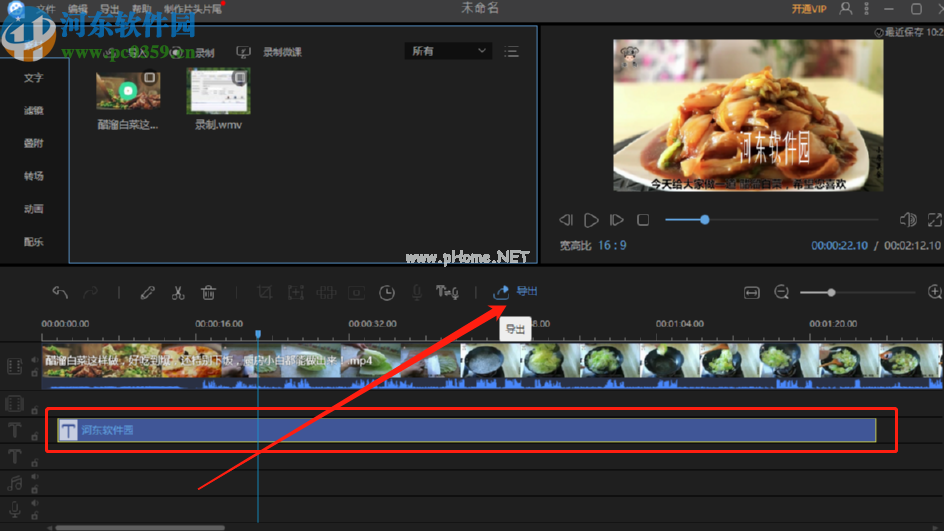
Task: Lock the music track
Action: pos(35,489)
